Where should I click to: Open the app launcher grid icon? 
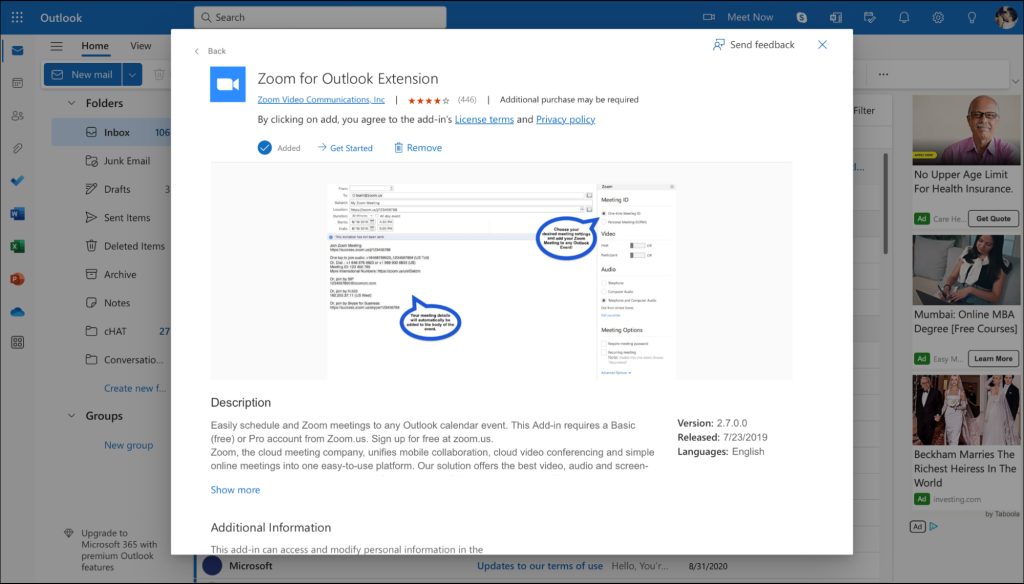tap(15, 17)
